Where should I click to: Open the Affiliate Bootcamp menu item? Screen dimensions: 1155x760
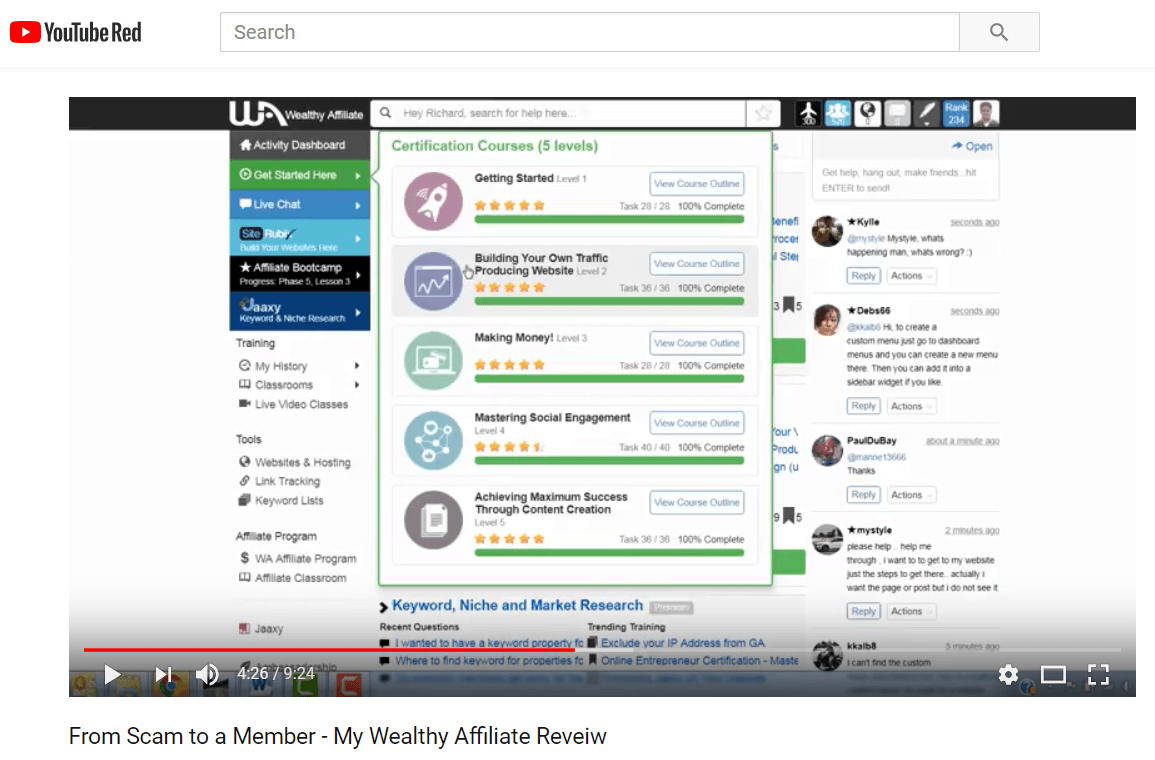[x=299, y=274]
